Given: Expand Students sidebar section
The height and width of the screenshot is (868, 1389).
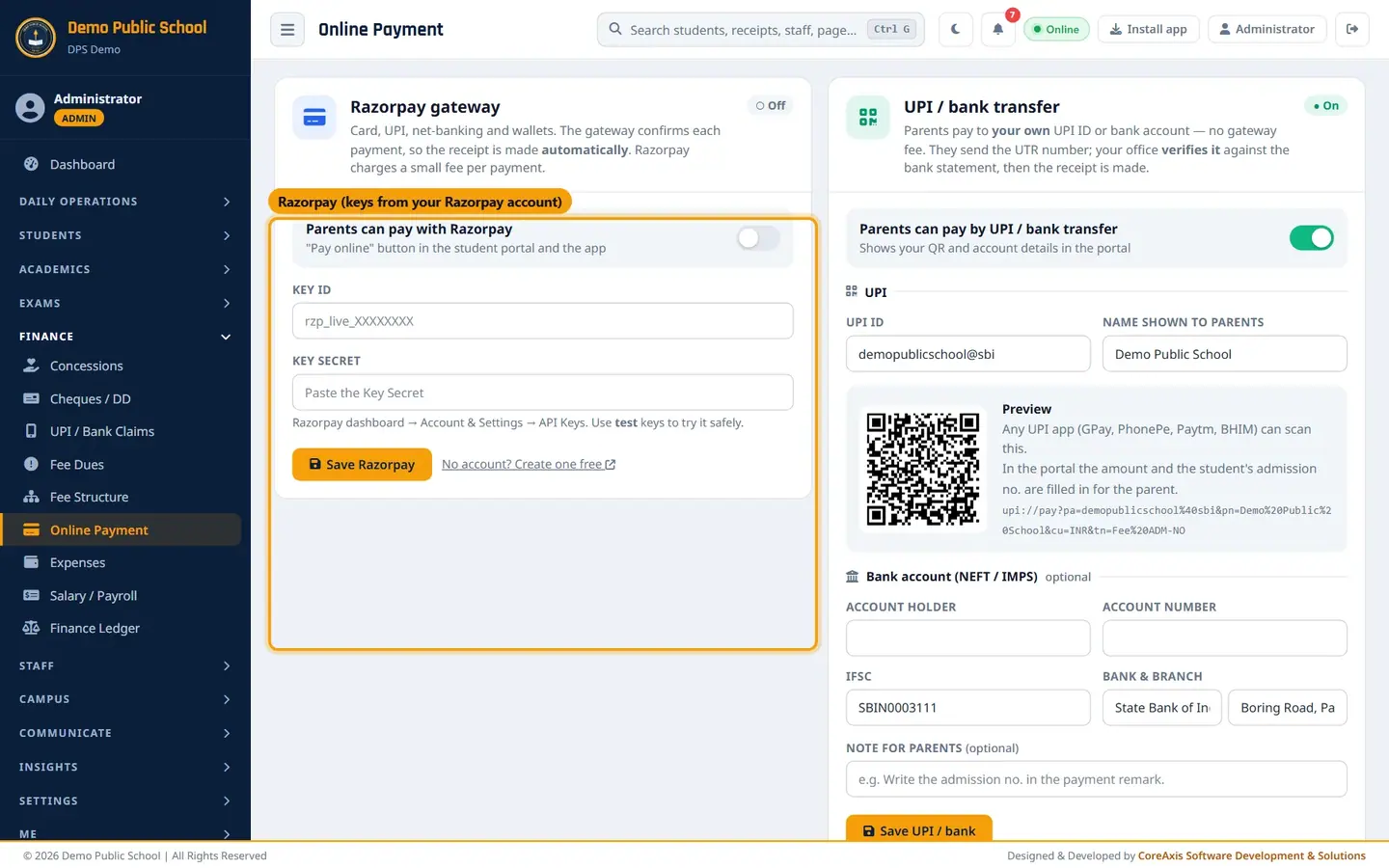Looking at the screenshot, I should coord(125,235).
